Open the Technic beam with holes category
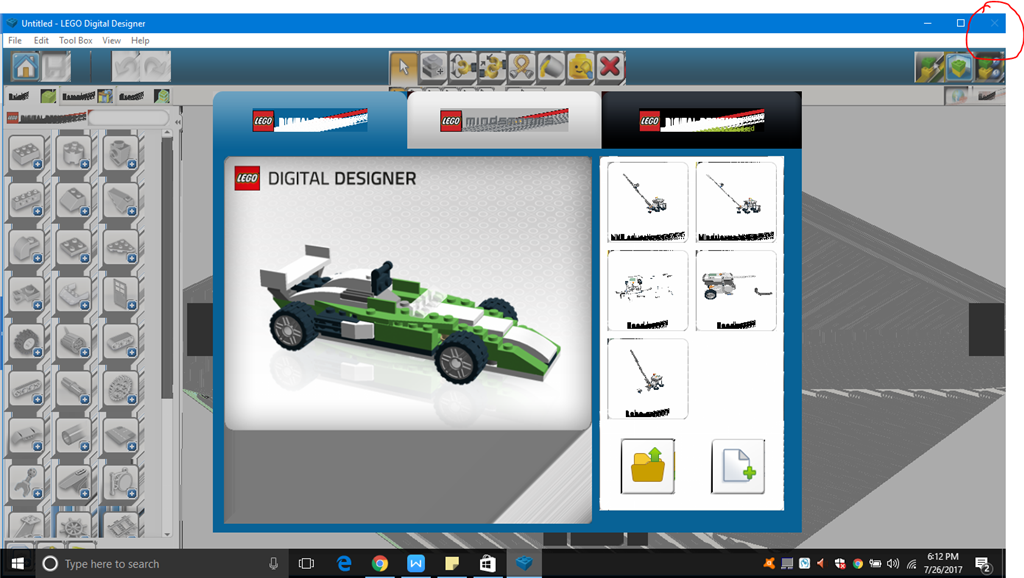This screenshot has height=578, width=1024. (27, 389)
